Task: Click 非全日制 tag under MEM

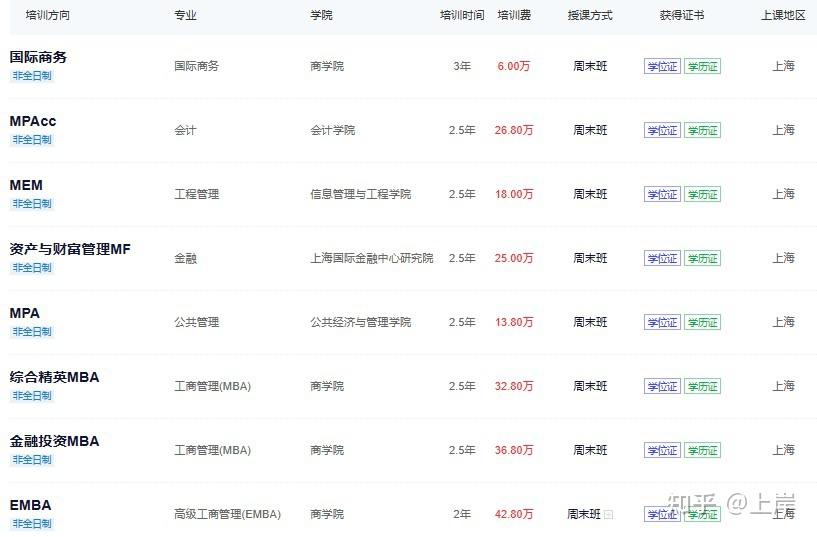Action: tap(32, 204)
